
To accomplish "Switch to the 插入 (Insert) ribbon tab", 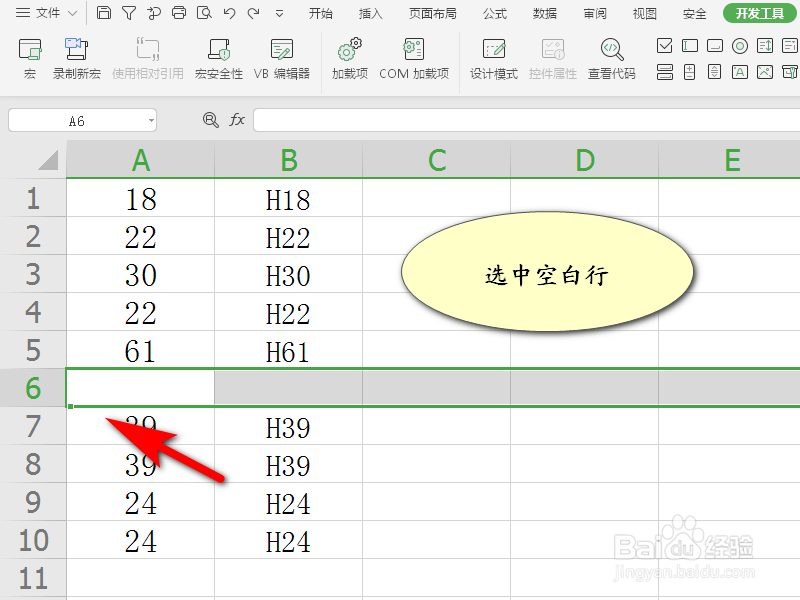I will [370, 13].
